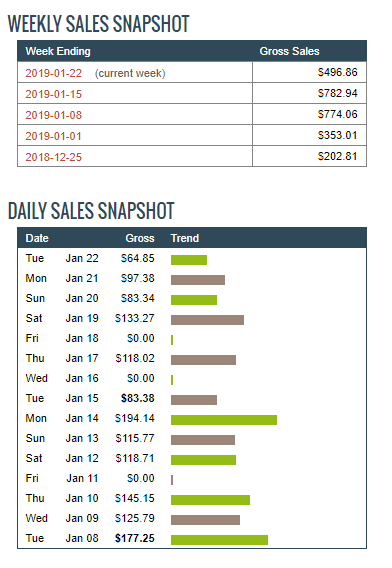
Task: Open the 2019-01-01 week ending link
Action: coord(54,136)
